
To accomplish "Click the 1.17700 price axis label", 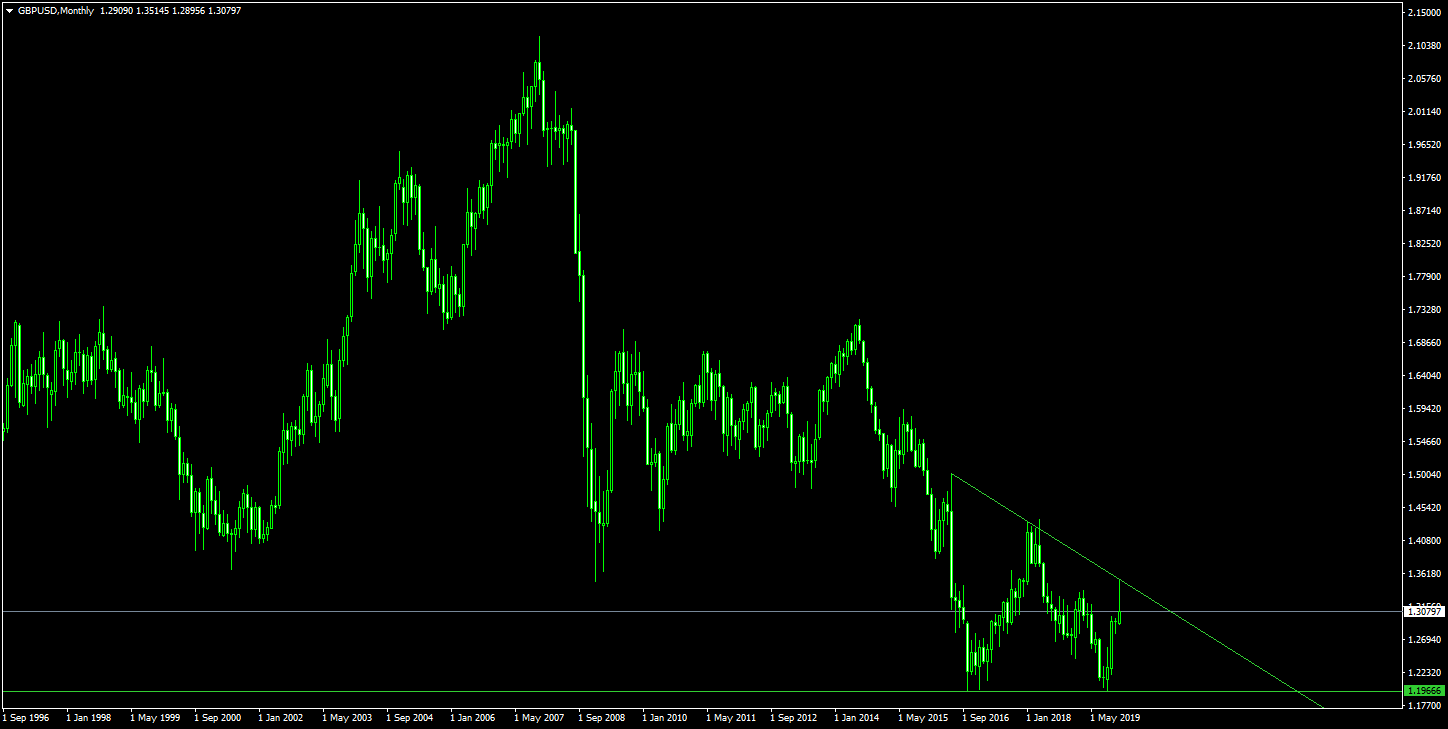I will (x=1424, y=705).
